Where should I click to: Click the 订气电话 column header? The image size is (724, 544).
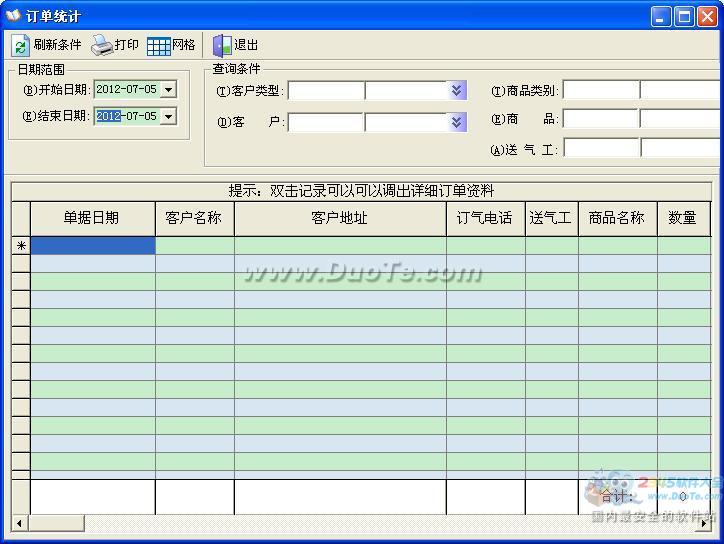click(485, 218)
